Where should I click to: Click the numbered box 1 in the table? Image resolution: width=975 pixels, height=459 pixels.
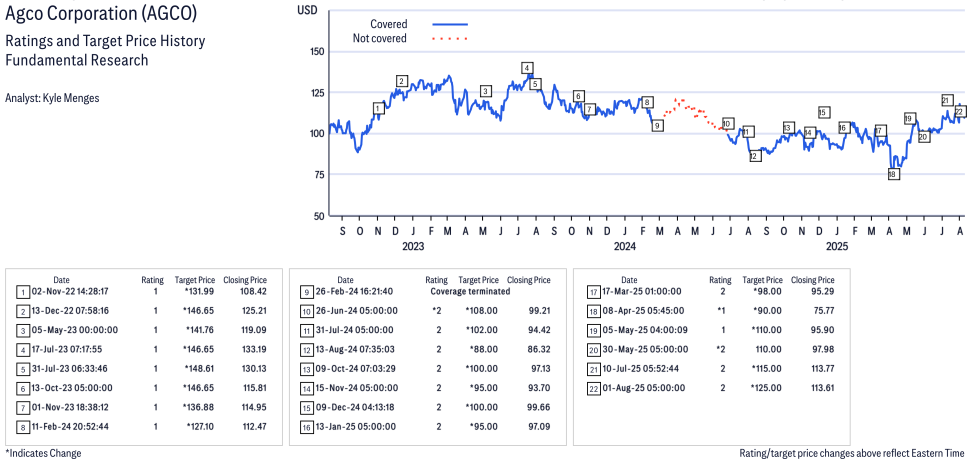[x=23, y=291]
